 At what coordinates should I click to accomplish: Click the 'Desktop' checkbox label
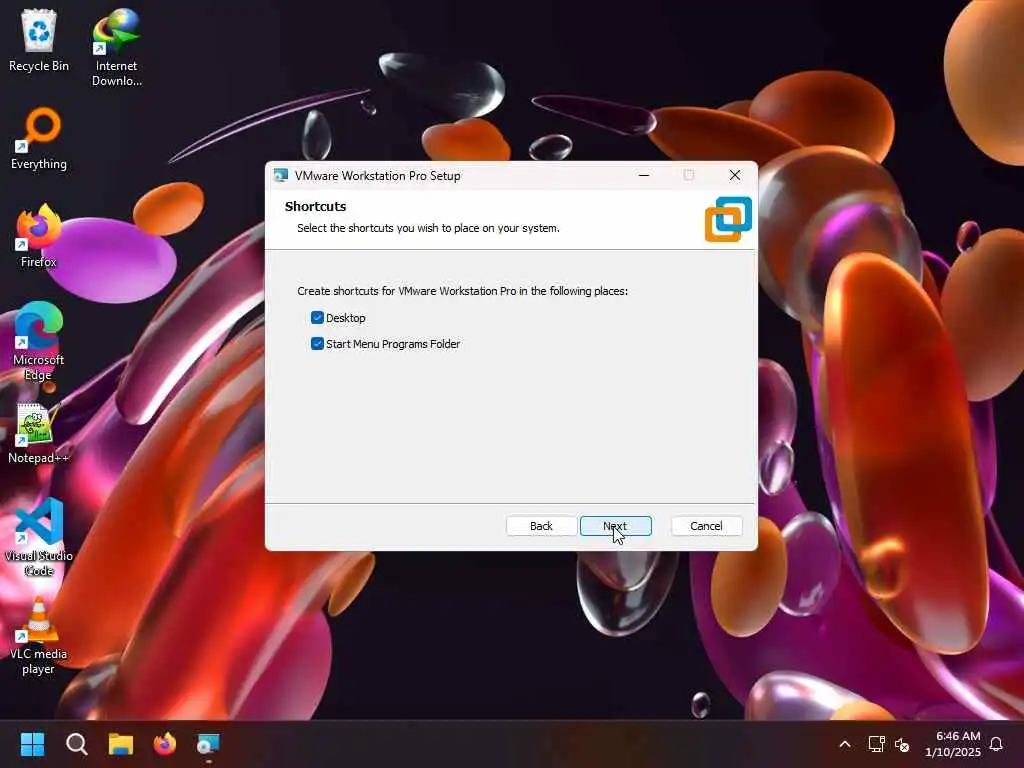345,318
